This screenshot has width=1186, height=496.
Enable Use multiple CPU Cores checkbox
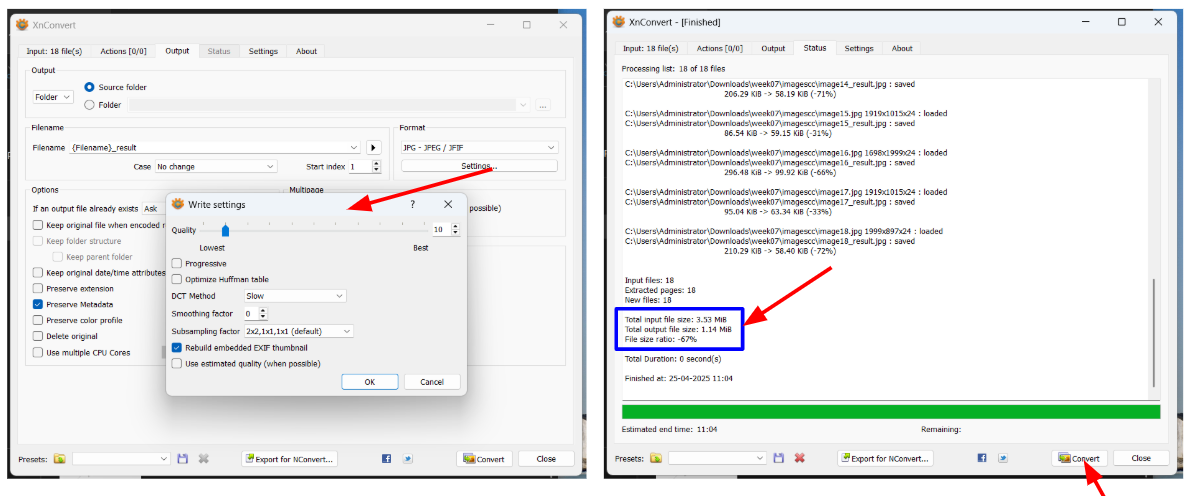point(38,352)
